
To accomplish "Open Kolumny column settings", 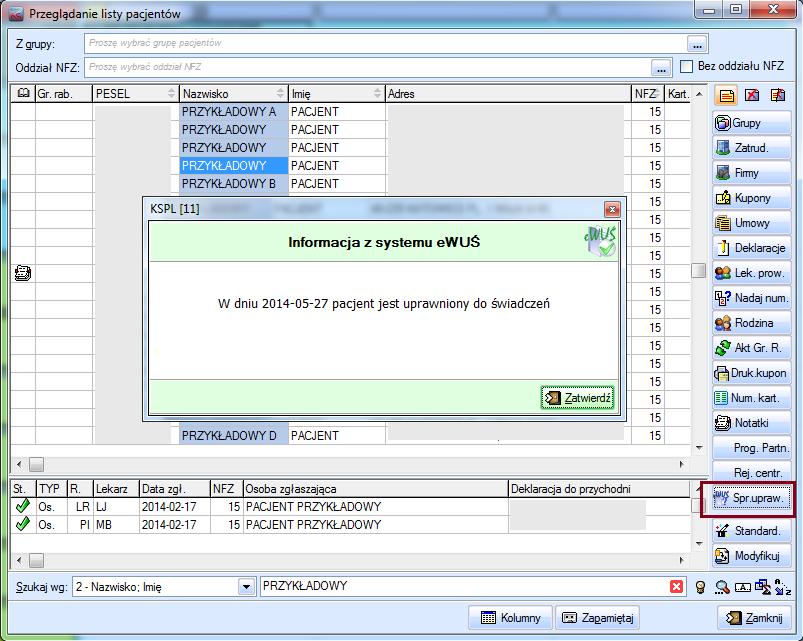I will (x=511, y=618).
